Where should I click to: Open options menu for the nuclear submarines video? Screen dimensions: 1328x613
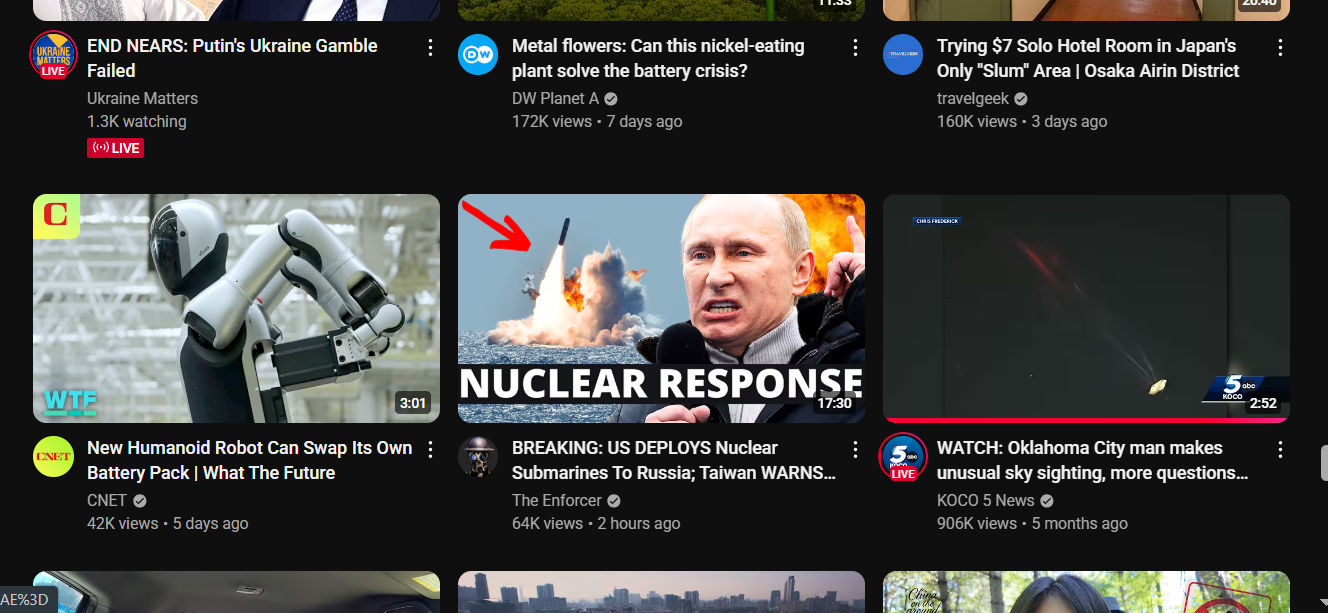tap(855, 449)
